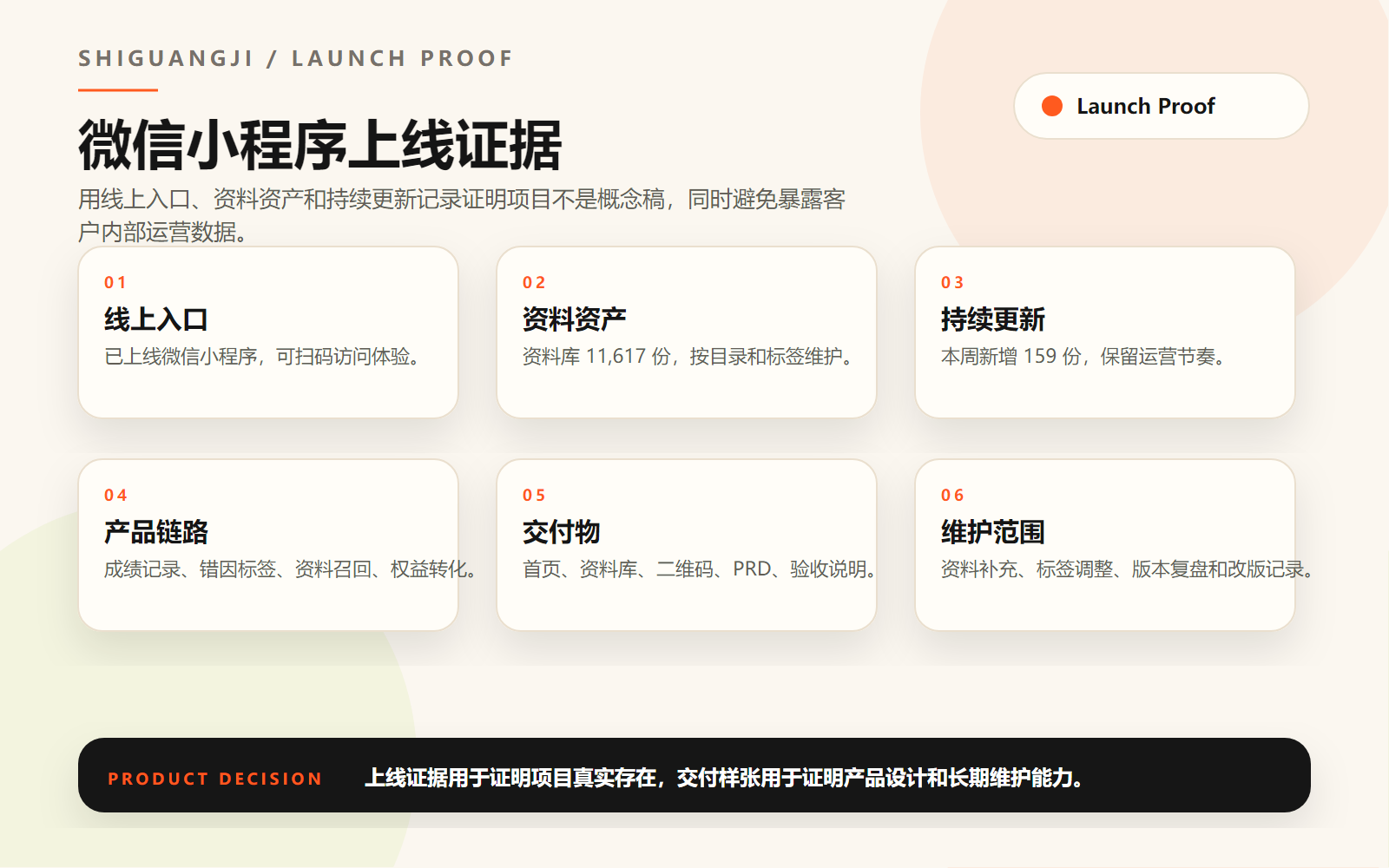
Task: Click the subtitle starting with 用线上入口
Action: [x=462, y=215]
